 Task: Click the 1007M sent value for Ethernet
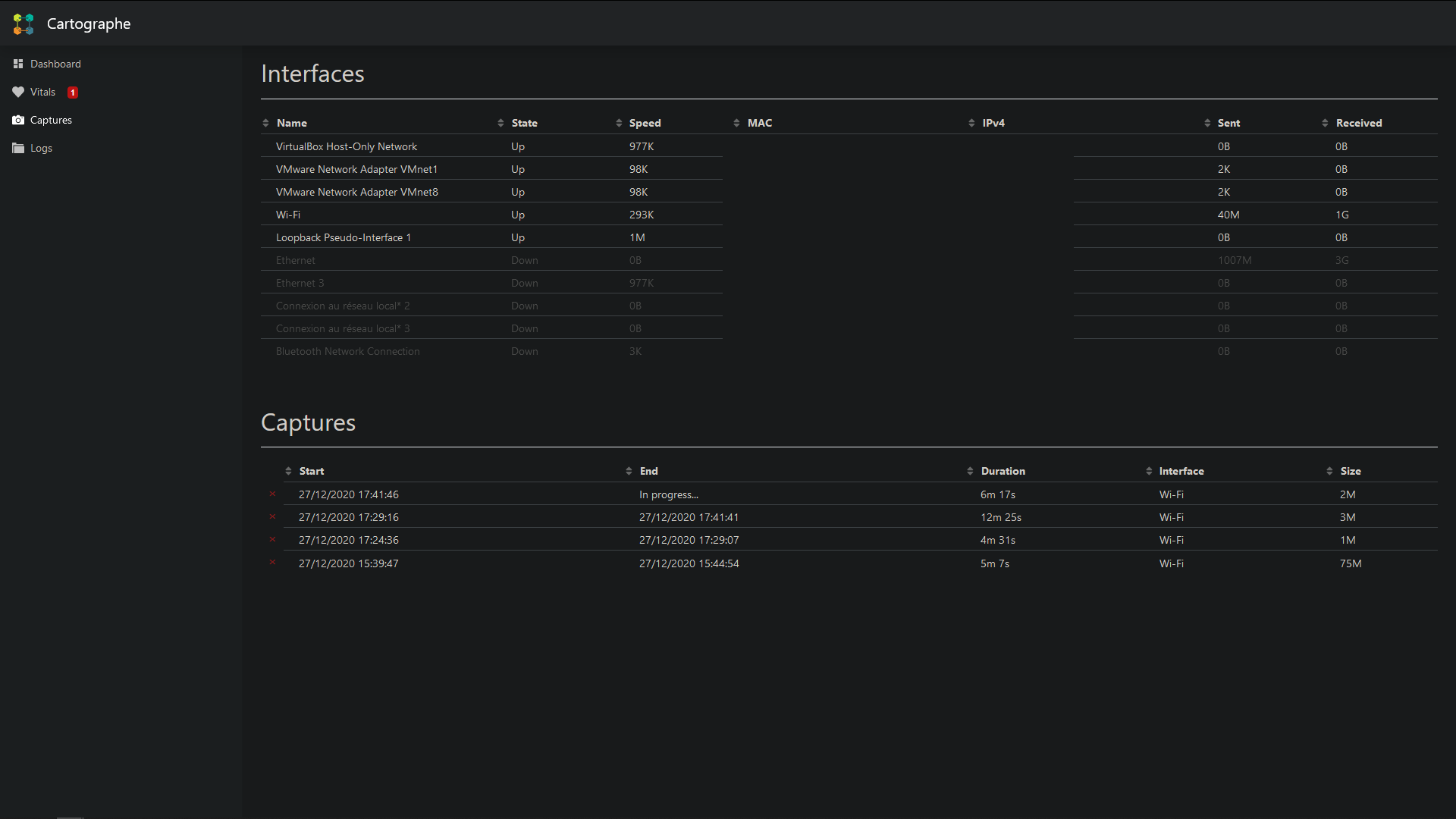tap(1235, 260)
